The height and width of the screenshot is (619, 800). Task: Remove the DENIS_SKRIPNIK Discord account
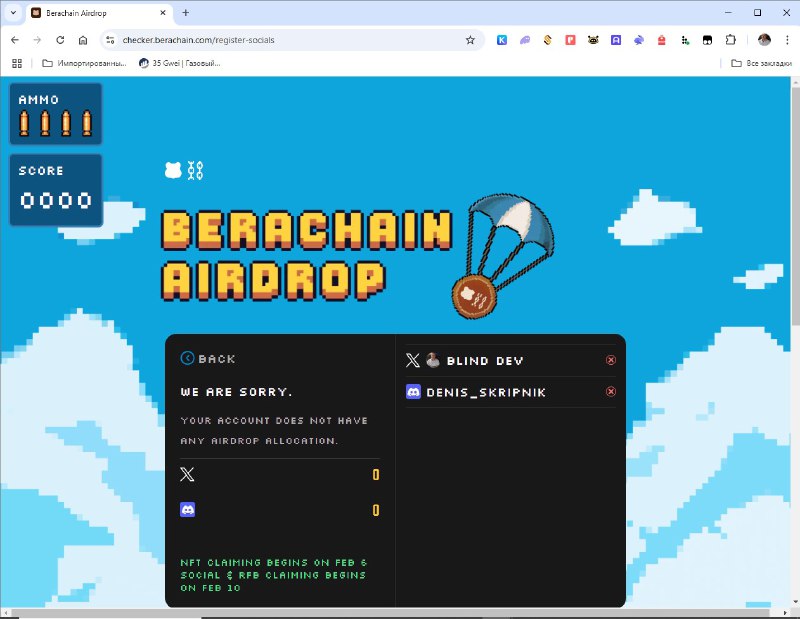(x=610, y=391)
